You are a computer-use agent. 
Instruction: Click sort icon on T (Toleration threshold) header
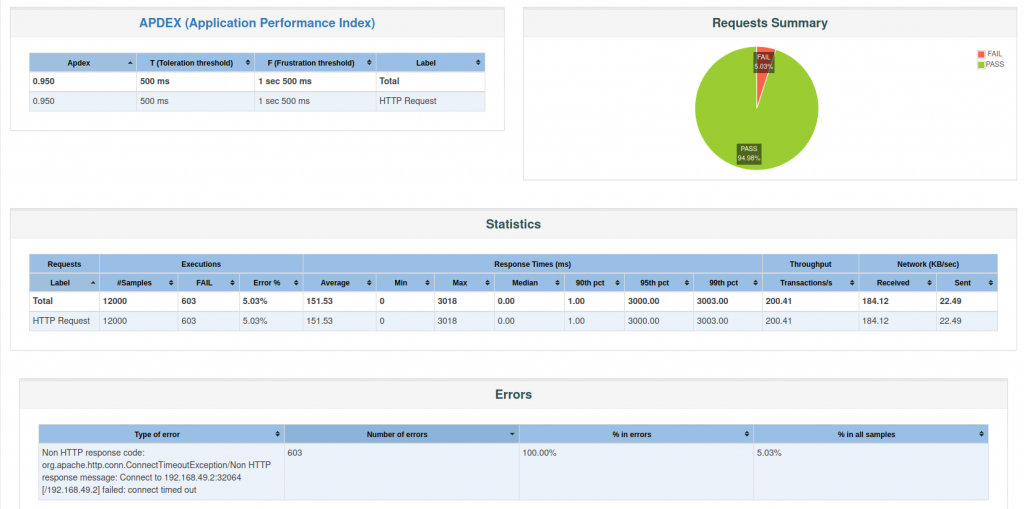[248, 63]
